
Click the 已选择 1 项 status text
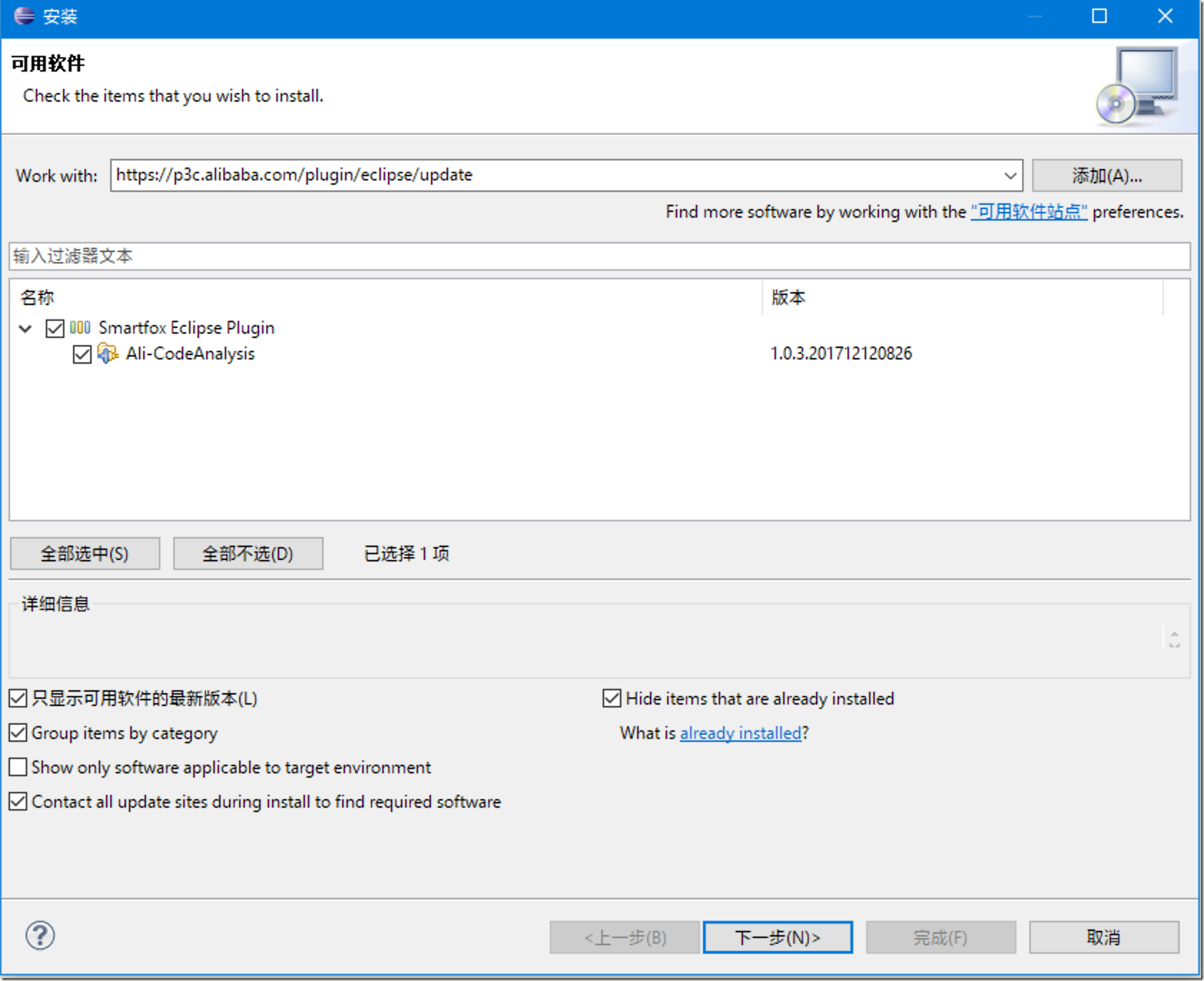[407, 554]
